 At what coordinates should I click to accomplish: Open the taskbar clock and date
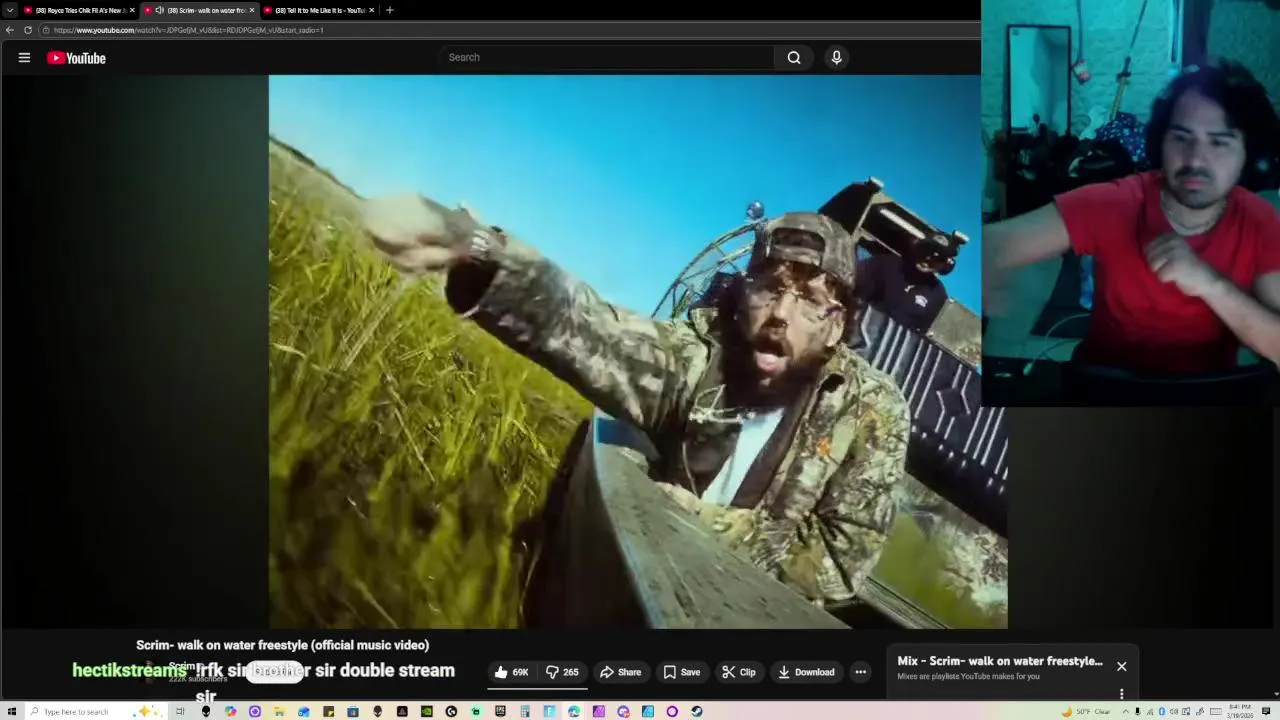coord(1241,711)
